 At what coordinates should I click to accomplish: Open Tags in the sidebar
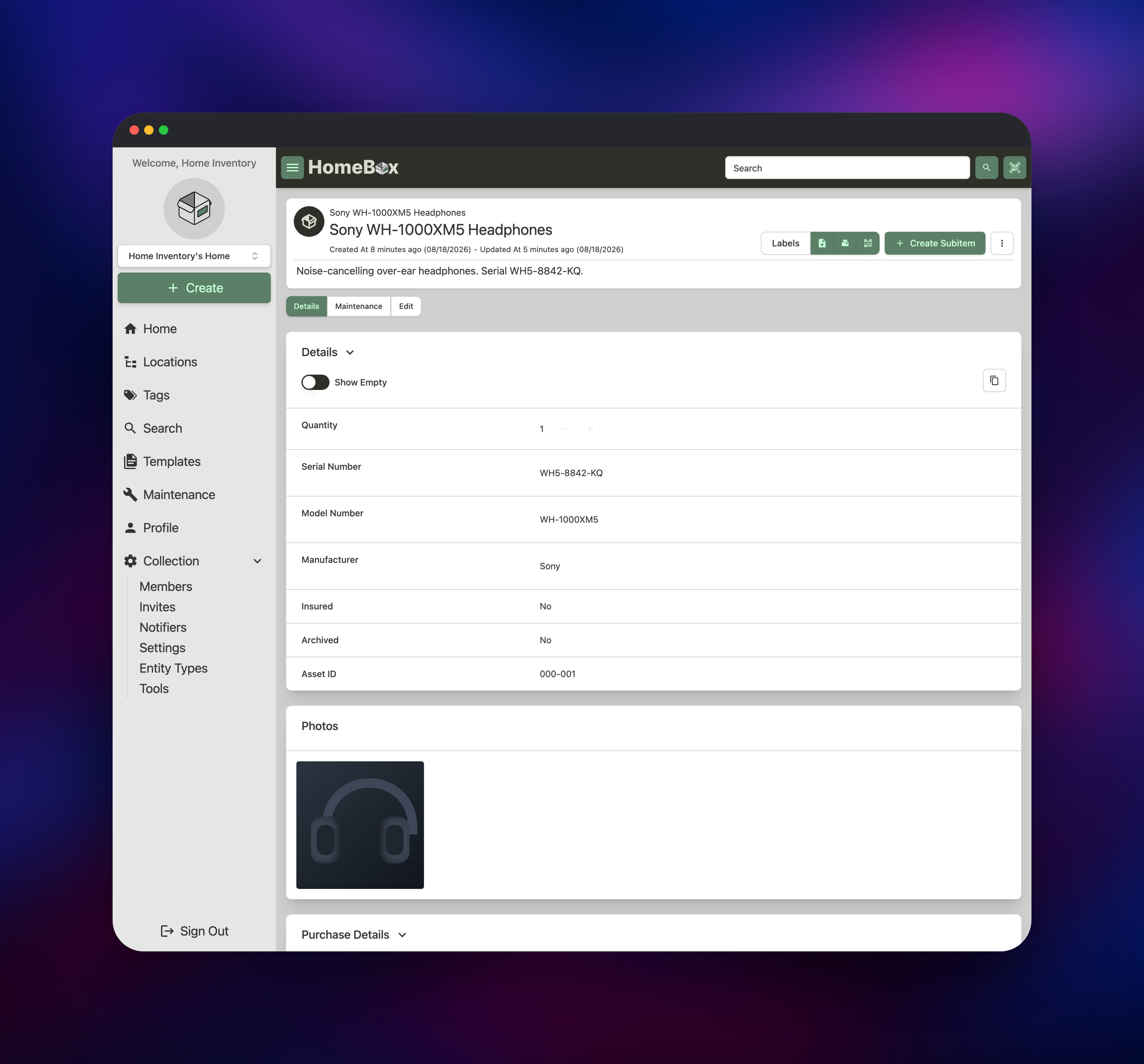click(x=194, y=395)
